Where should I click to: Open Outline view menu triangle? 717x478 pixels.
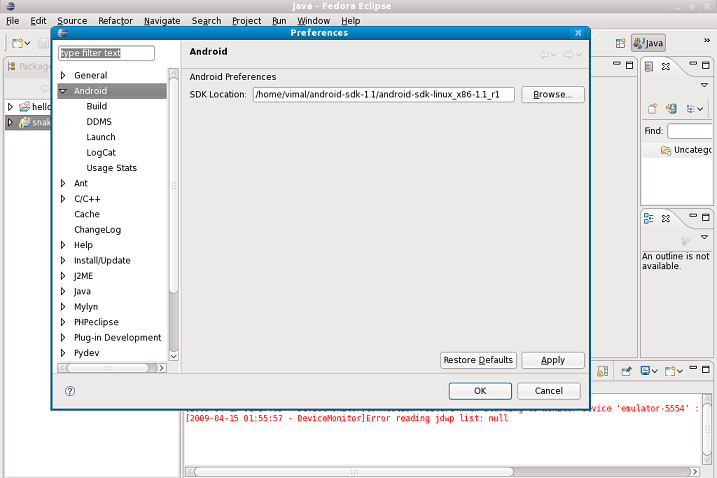[704, 237]
